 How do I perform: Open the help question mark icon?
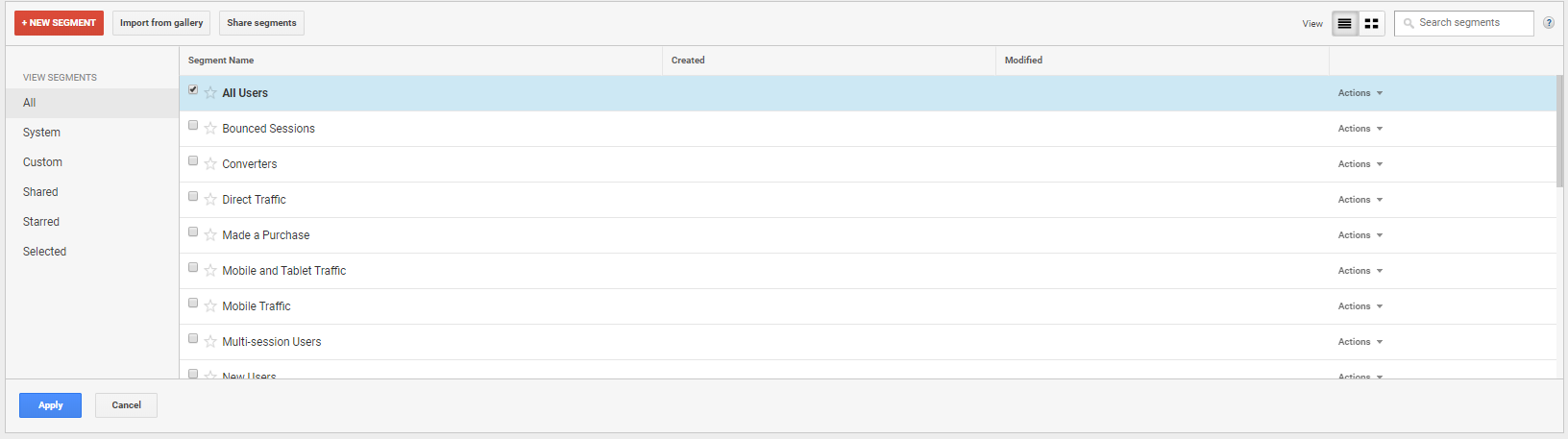coord(1548,23)
